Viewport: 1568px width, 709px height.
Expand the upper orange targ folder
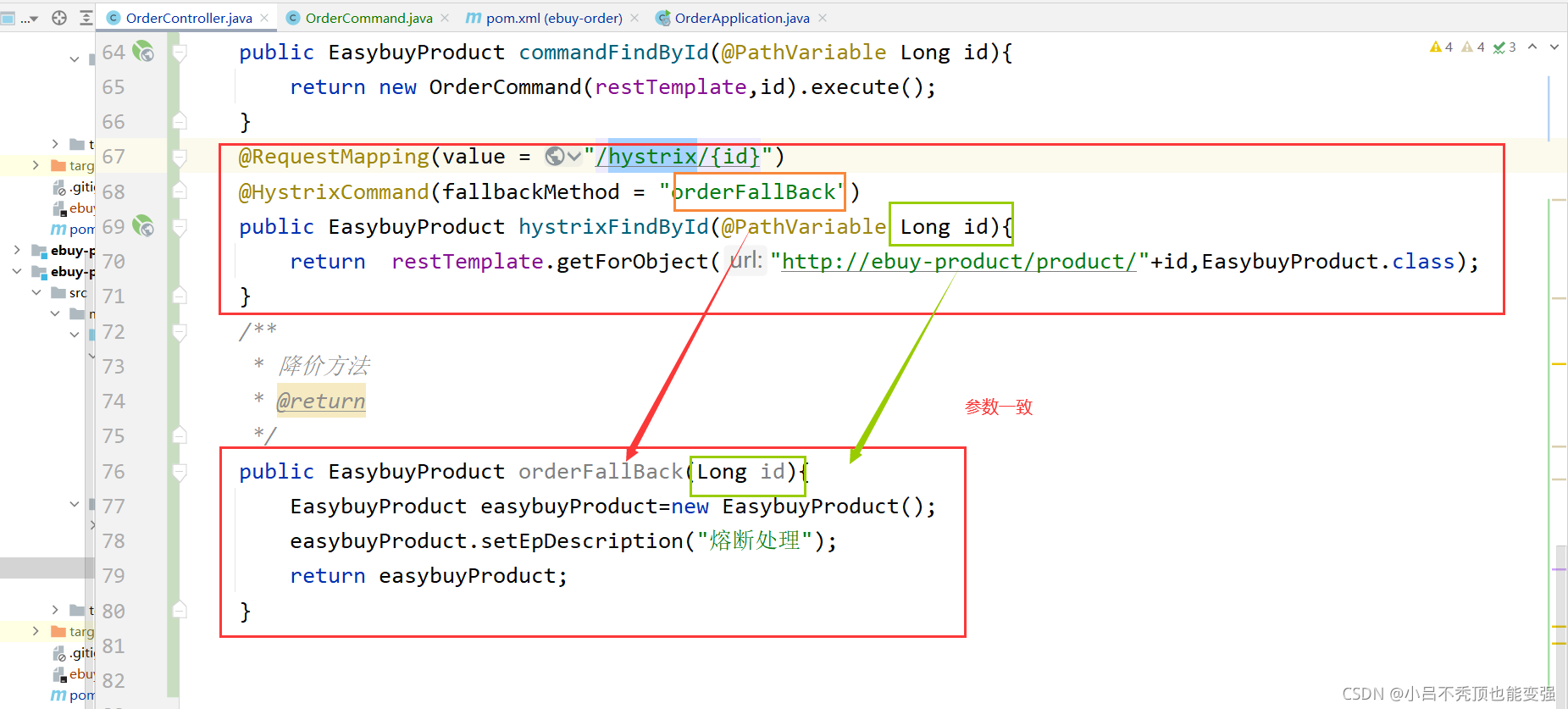[x=36, y=165]
